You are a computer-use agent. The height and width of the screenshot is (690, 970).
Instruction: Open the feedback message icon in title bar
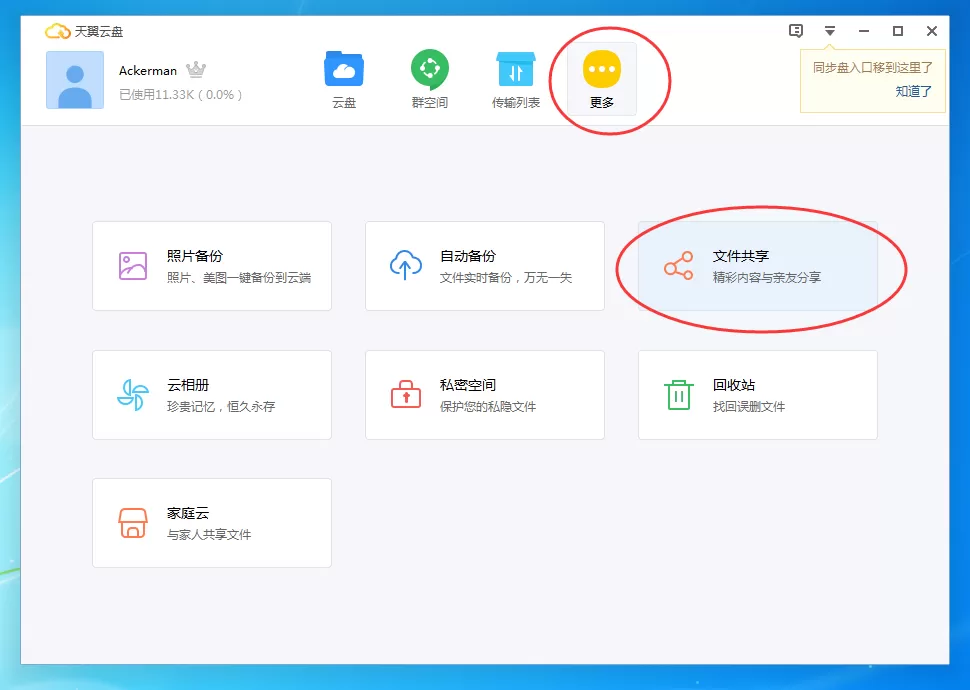click(796, 31)
